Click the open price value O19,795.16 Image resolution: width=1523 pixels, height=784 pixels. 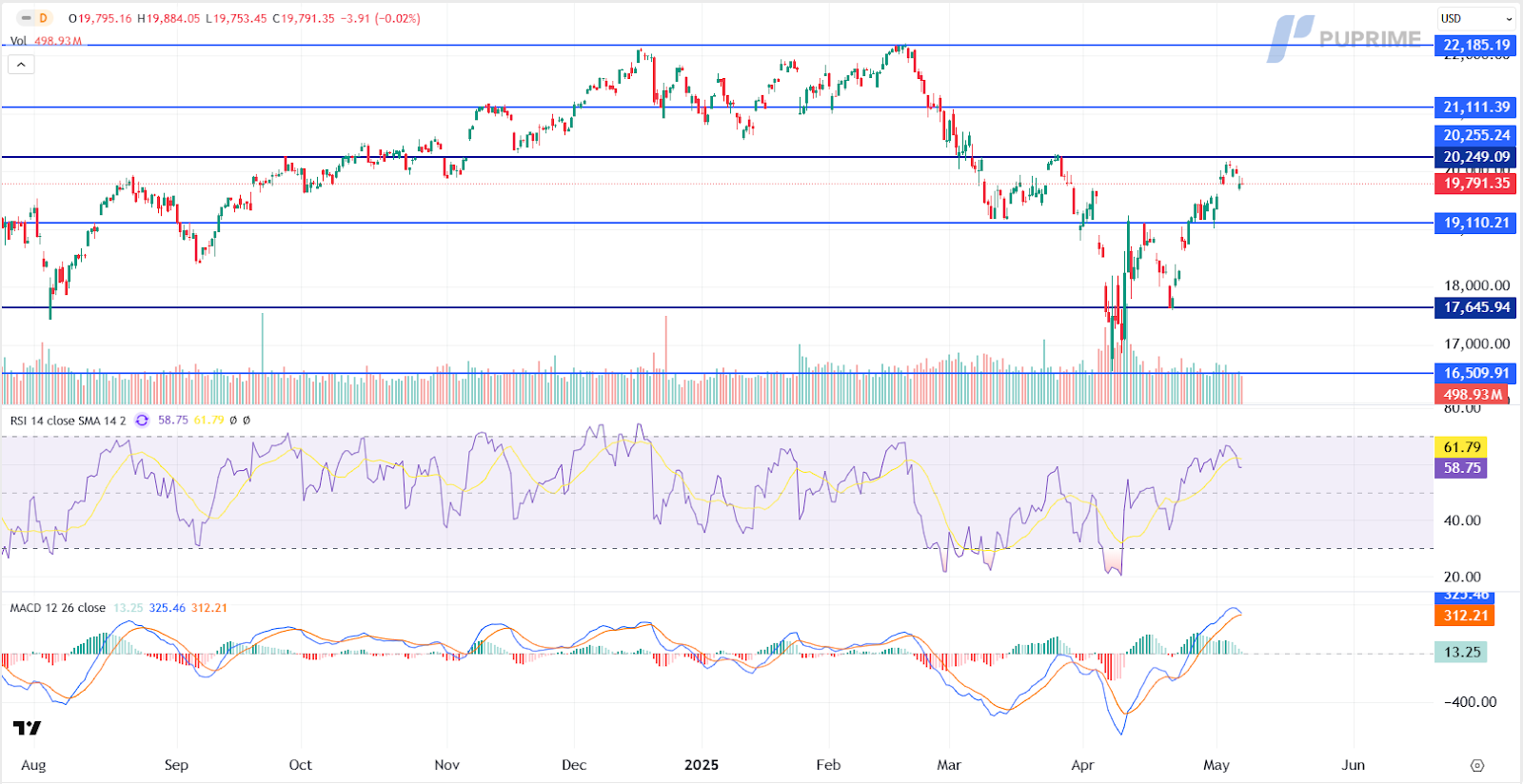tap(100, 18)
